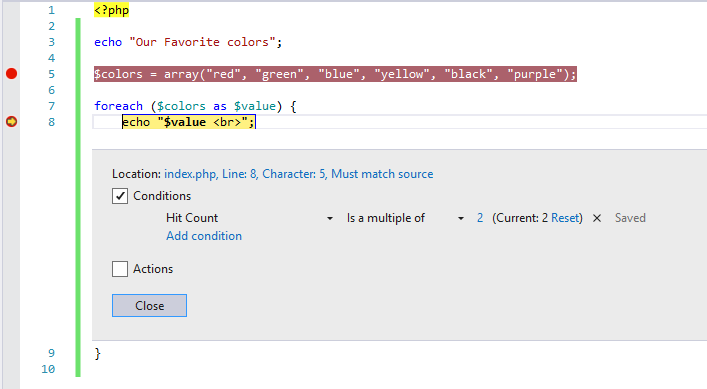Viewport: 707px width, 389px height.
Task: Click line number 9 in the gutter
Action: [51, 353]
